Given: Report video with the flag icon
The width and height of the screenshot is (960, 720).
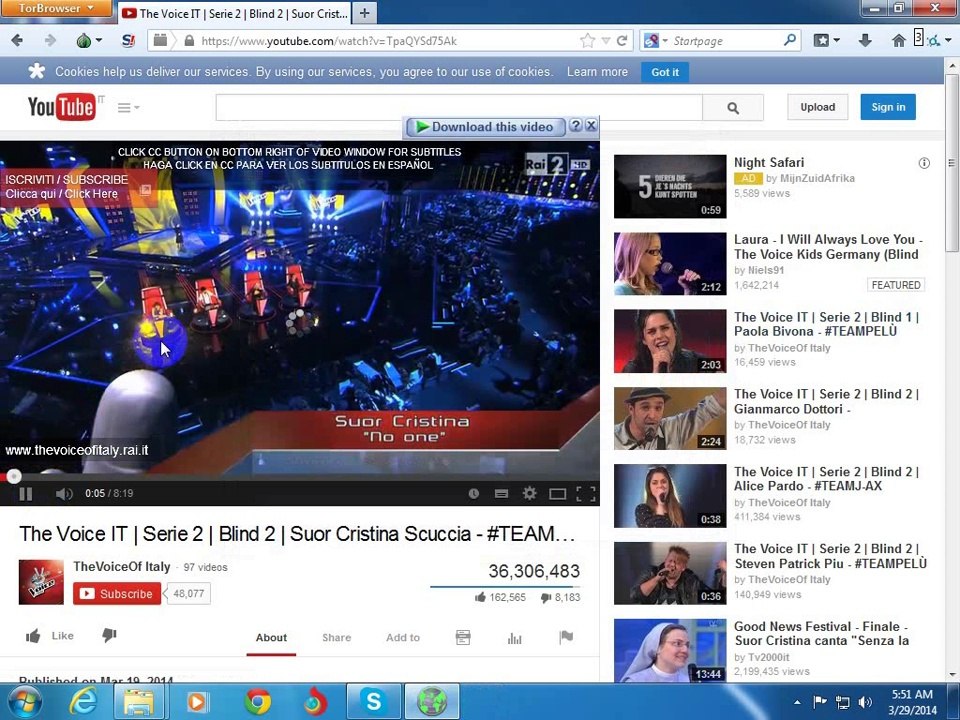Looking at the screenshot, I should pos(566,637).
